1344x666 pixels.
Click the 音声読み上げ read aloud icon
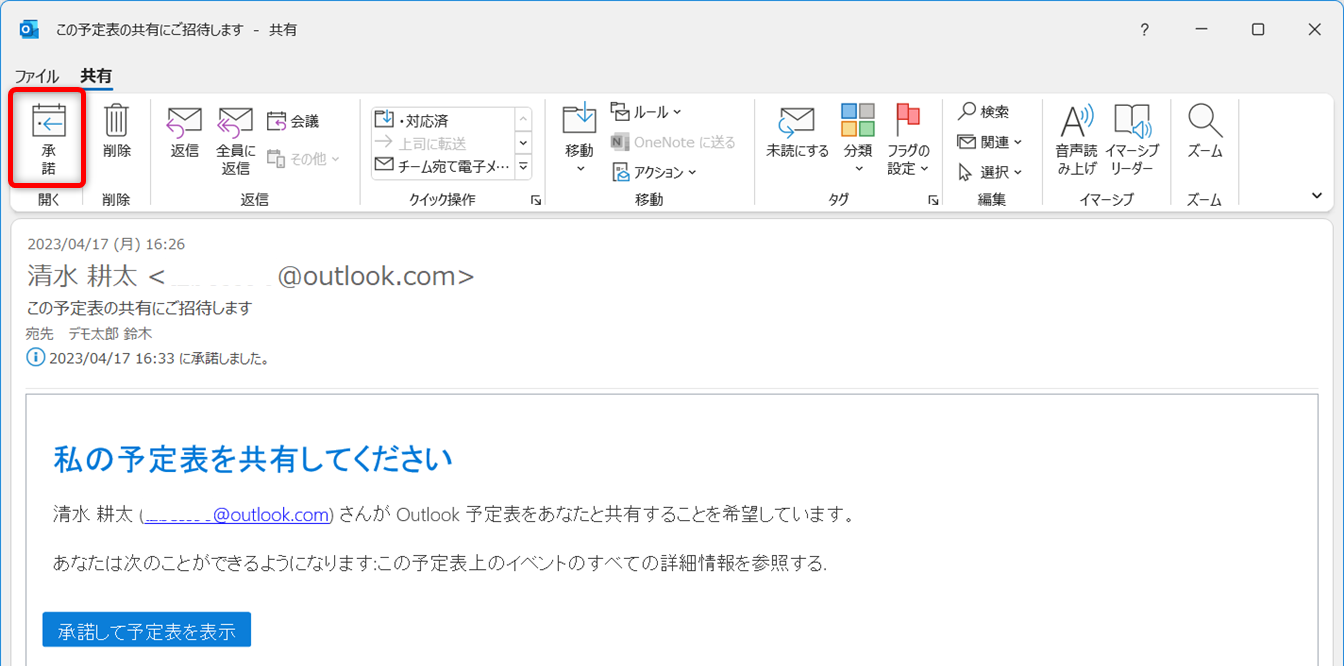(1076, 124)
